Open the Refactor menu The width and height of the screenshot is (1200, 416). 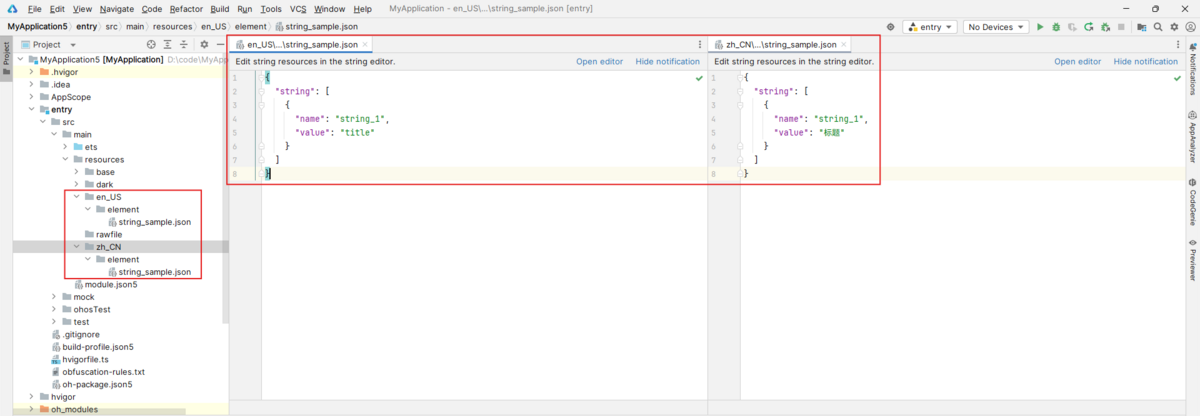186,8
